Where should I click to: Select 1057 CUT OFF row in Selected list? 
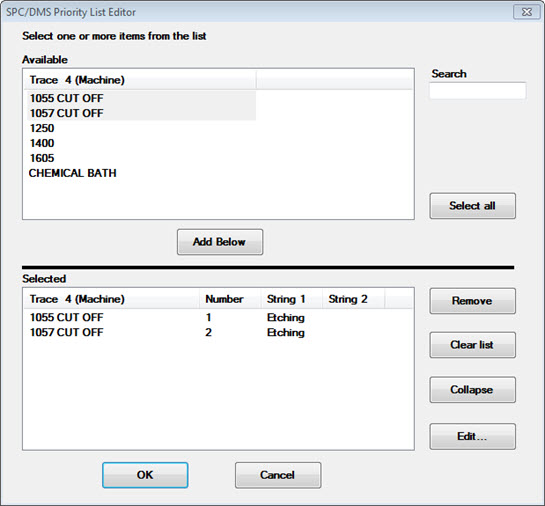218,333
